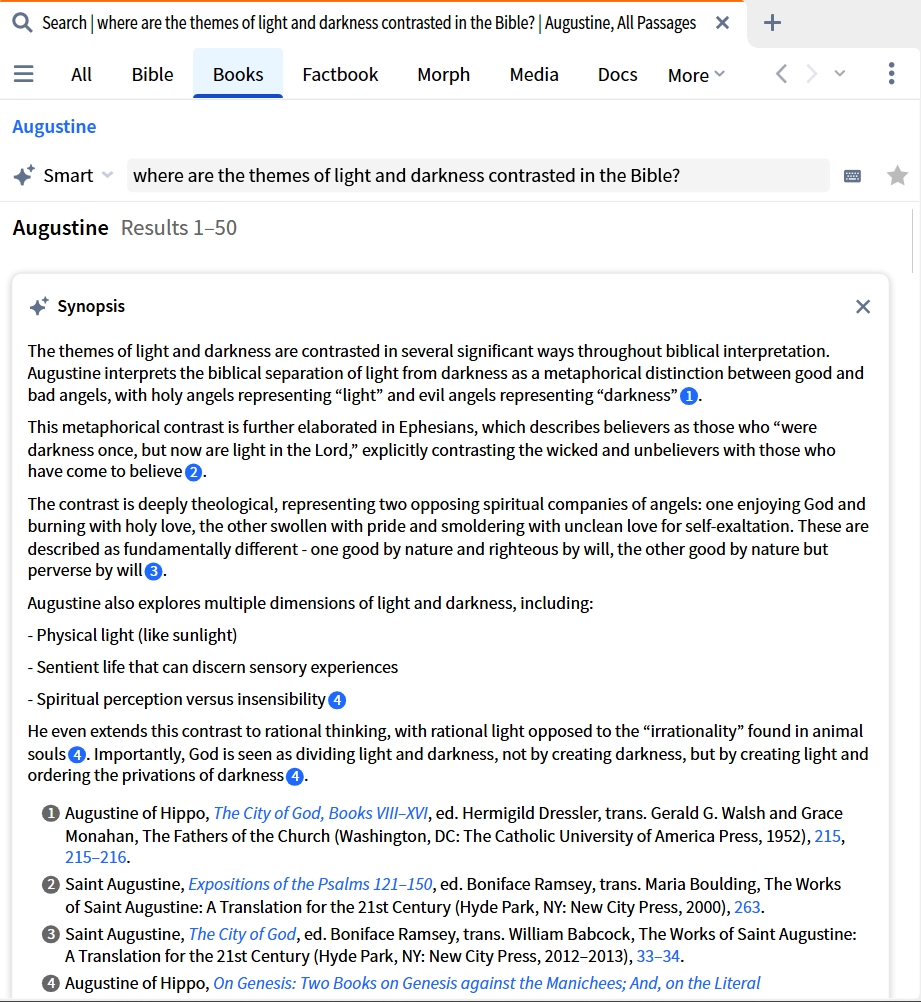
Task: Switch to the Bible tab
Action: (152, 75)
